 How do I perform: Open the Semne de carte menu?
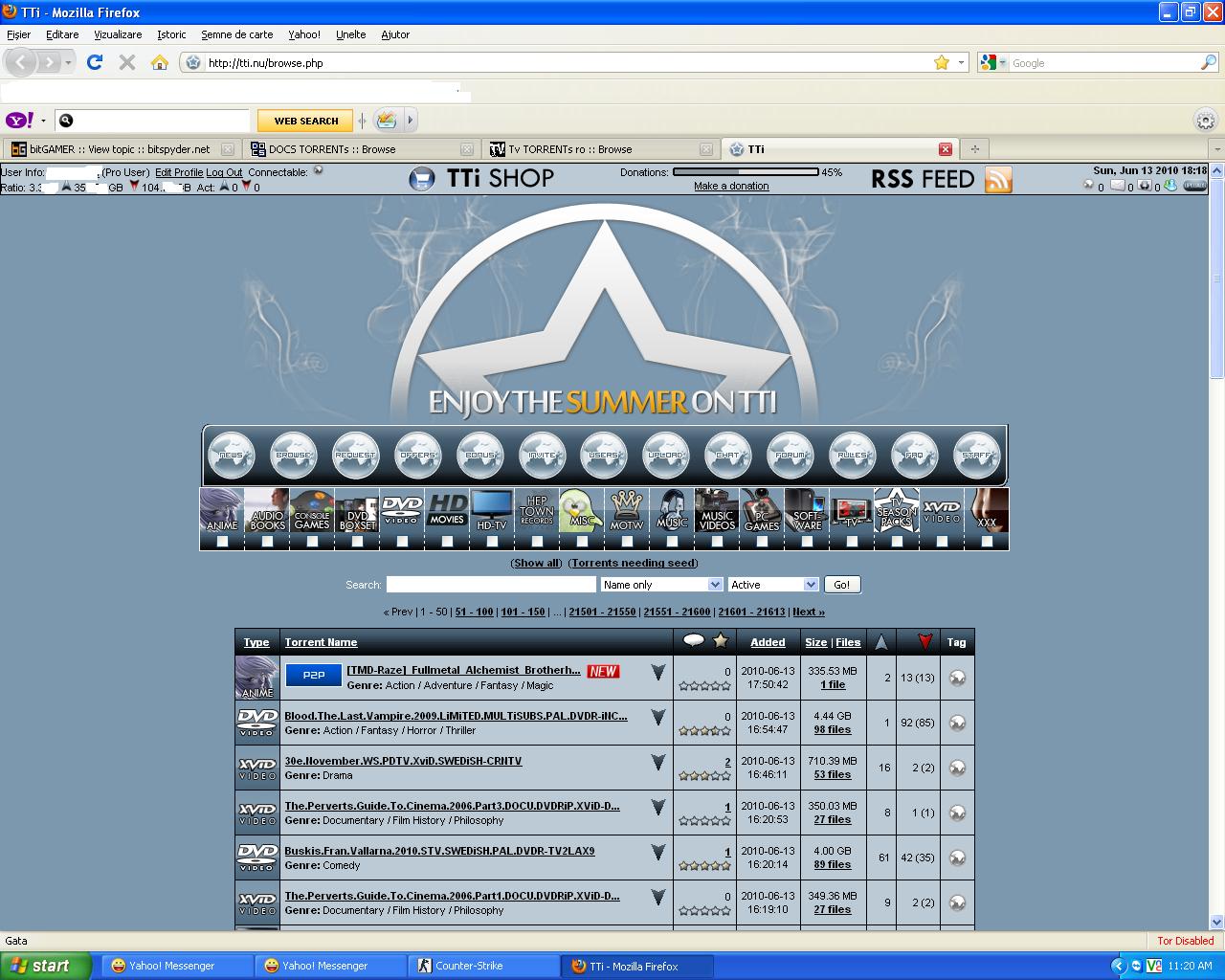point(236,34)
